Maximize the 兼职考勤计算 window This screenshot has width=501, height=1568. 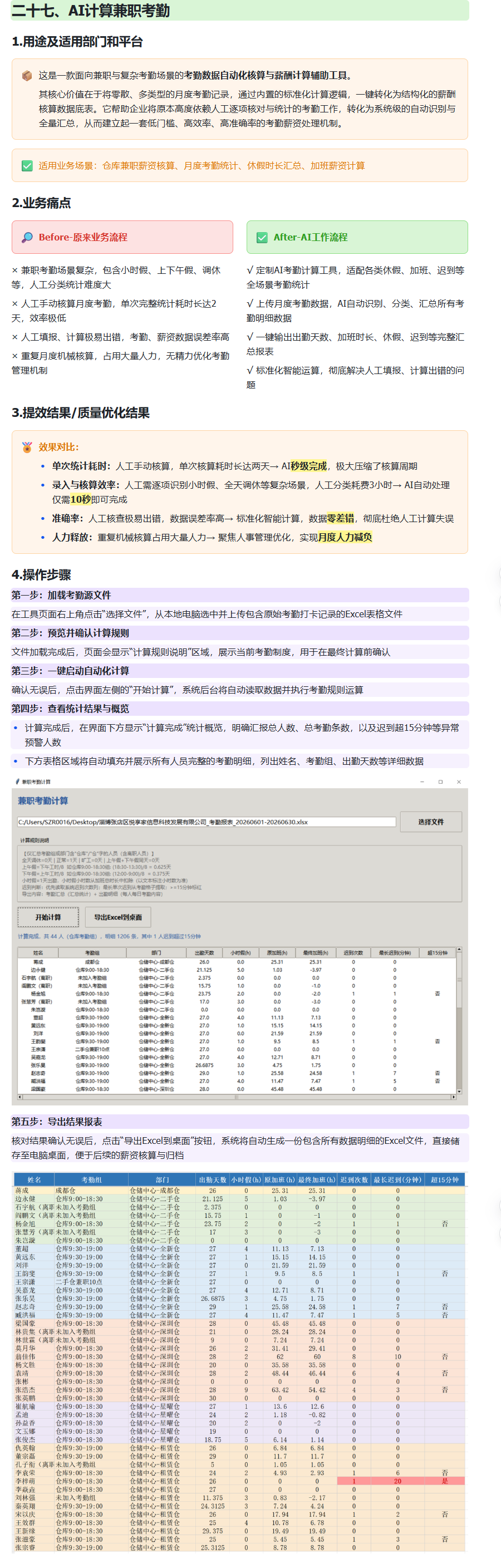tap(440, 781)
